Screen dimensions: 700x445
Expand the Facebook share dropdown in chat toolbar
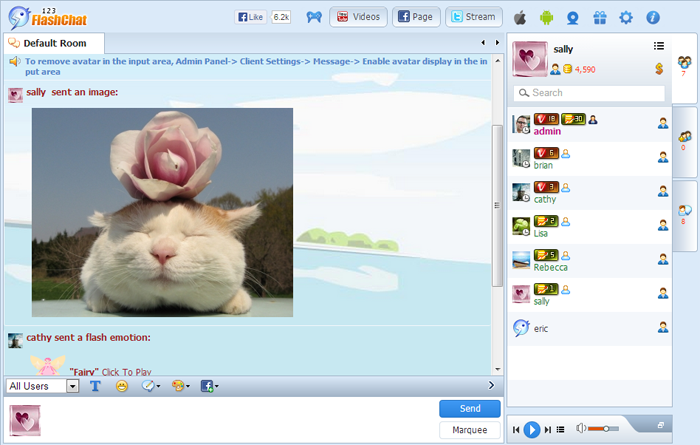point(210,386)
